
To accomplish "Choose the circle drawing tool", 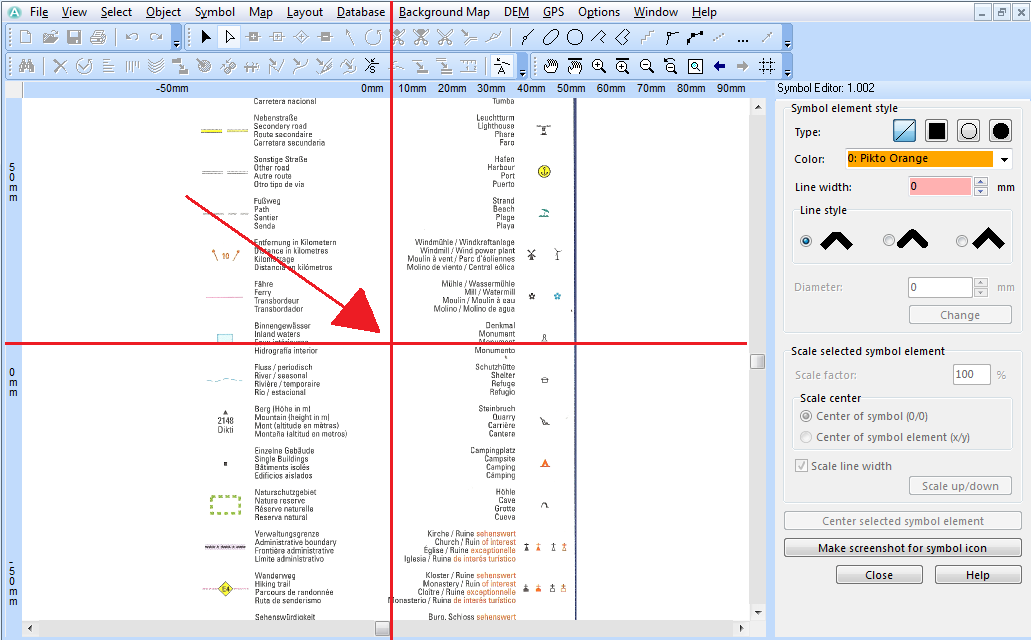I will (575, 37).
